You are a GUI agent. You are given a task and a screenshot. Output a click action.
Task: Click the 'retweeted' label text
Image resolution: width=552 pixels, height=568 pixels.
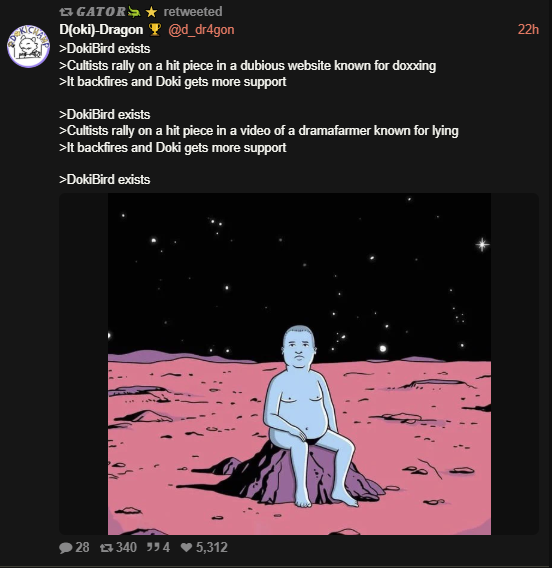point(193,12)
